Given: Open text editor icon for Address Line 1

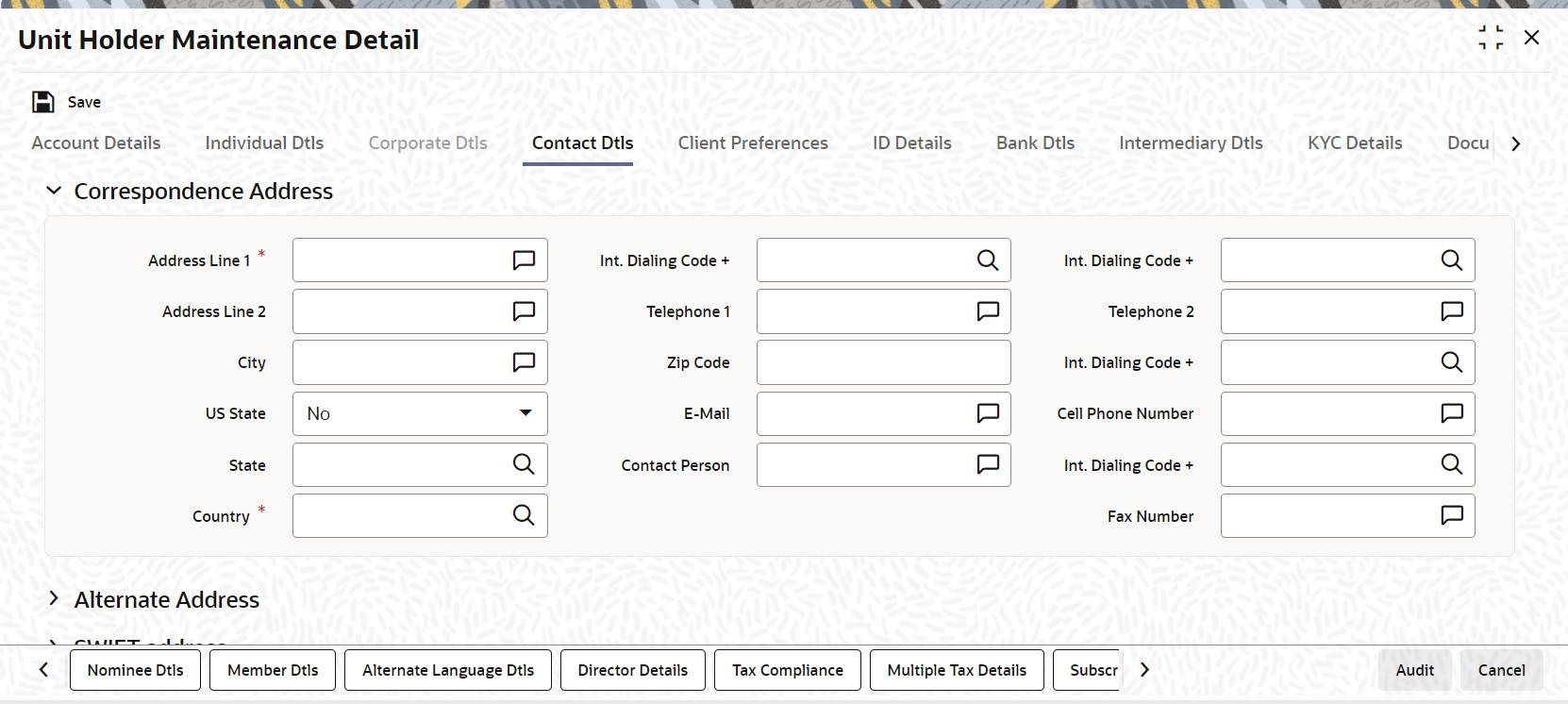Looking at the screenshot, I should pos(524,260).
